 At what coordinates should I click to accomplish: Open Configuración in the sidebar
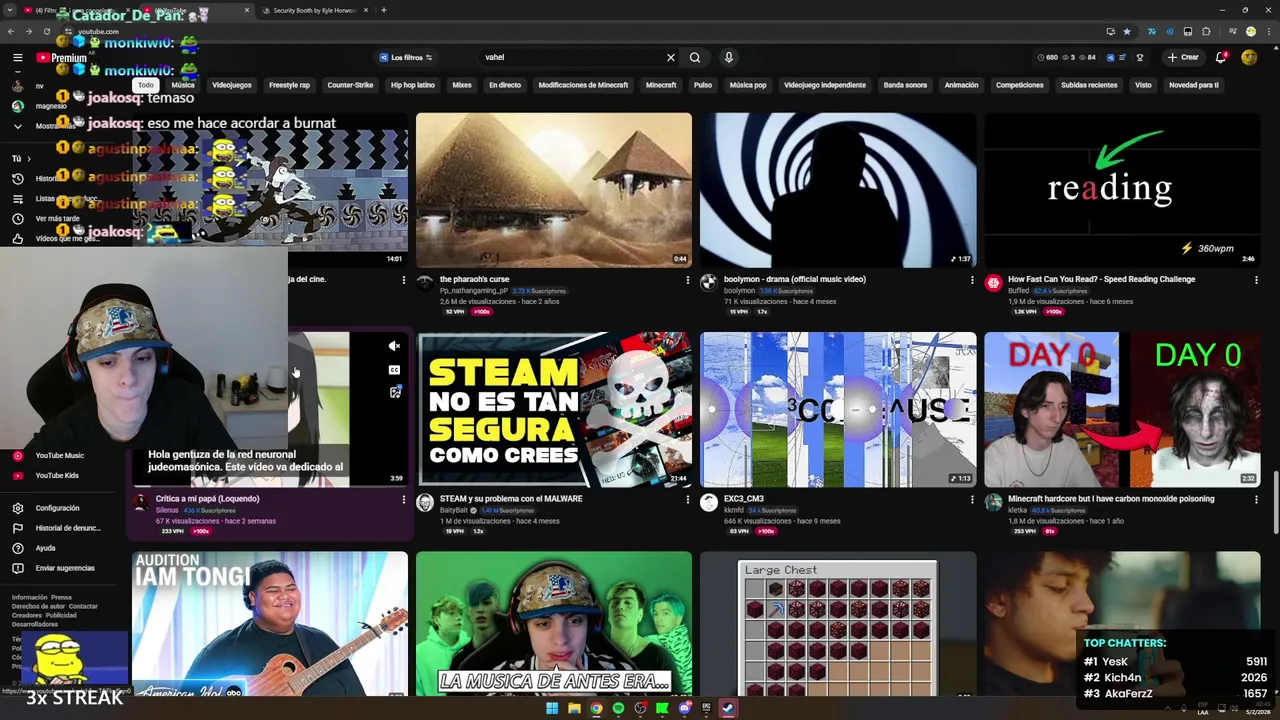pyautogui.click(x=57, y=508)
